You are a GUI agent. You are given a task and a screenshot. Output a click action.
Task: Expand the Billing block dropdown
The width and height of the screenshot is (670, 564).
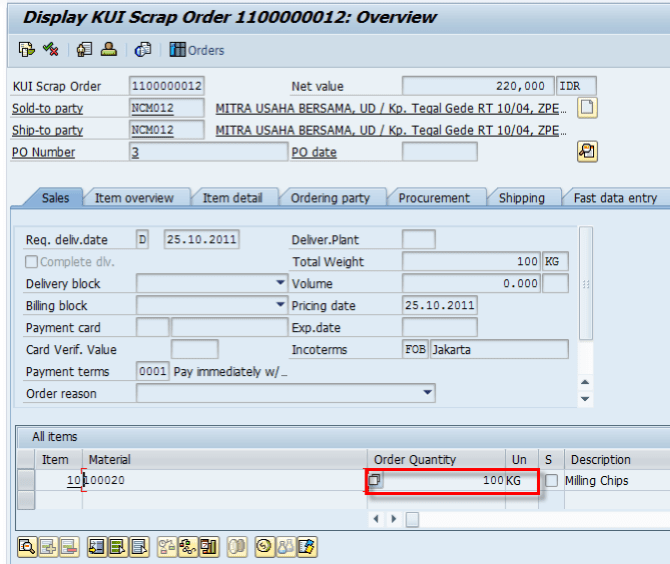pyautogui.click(x=280, y=305)
